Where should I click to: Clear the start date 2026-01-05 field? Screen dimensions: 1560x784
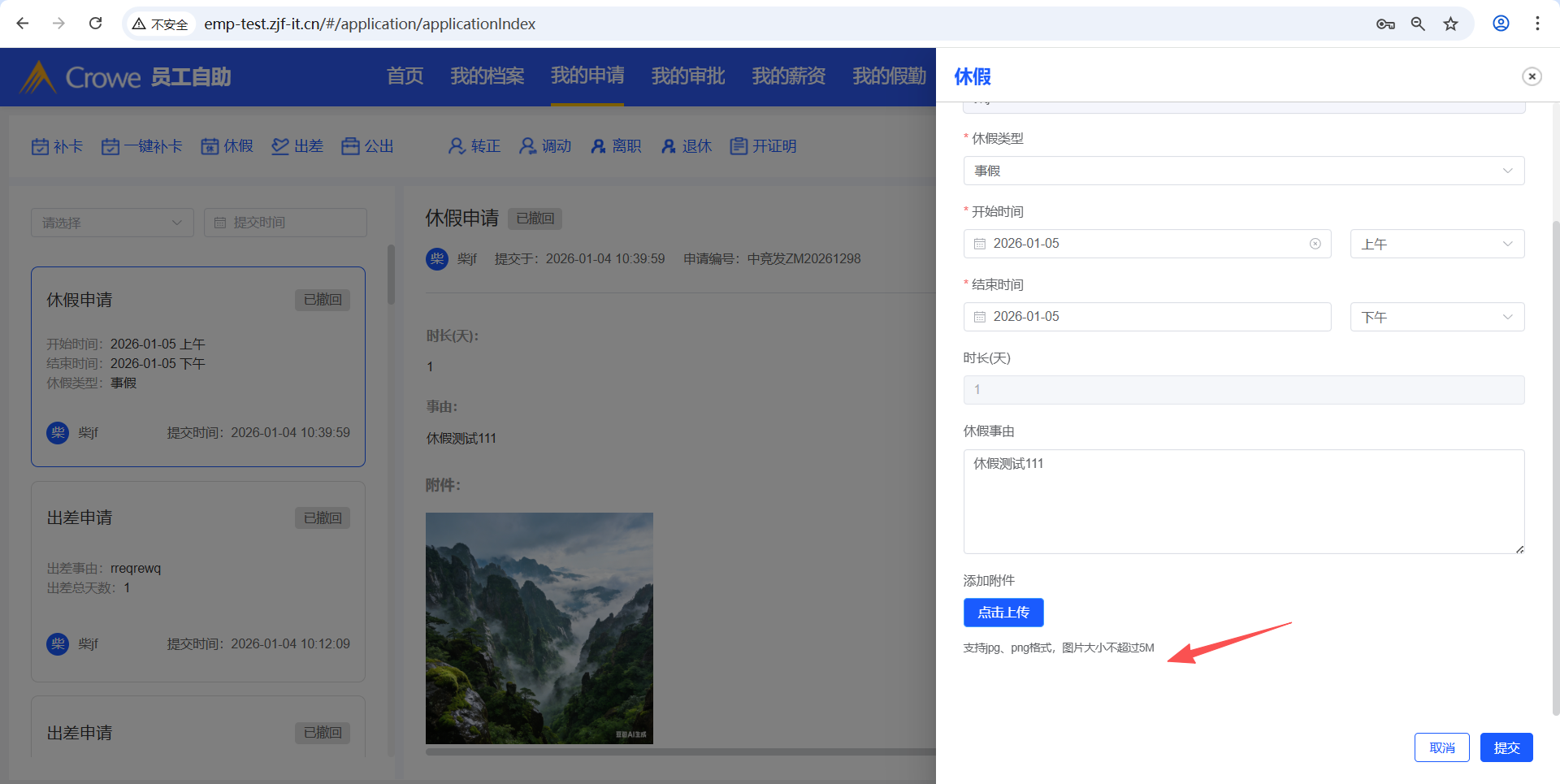click(x=1315, y=244)
